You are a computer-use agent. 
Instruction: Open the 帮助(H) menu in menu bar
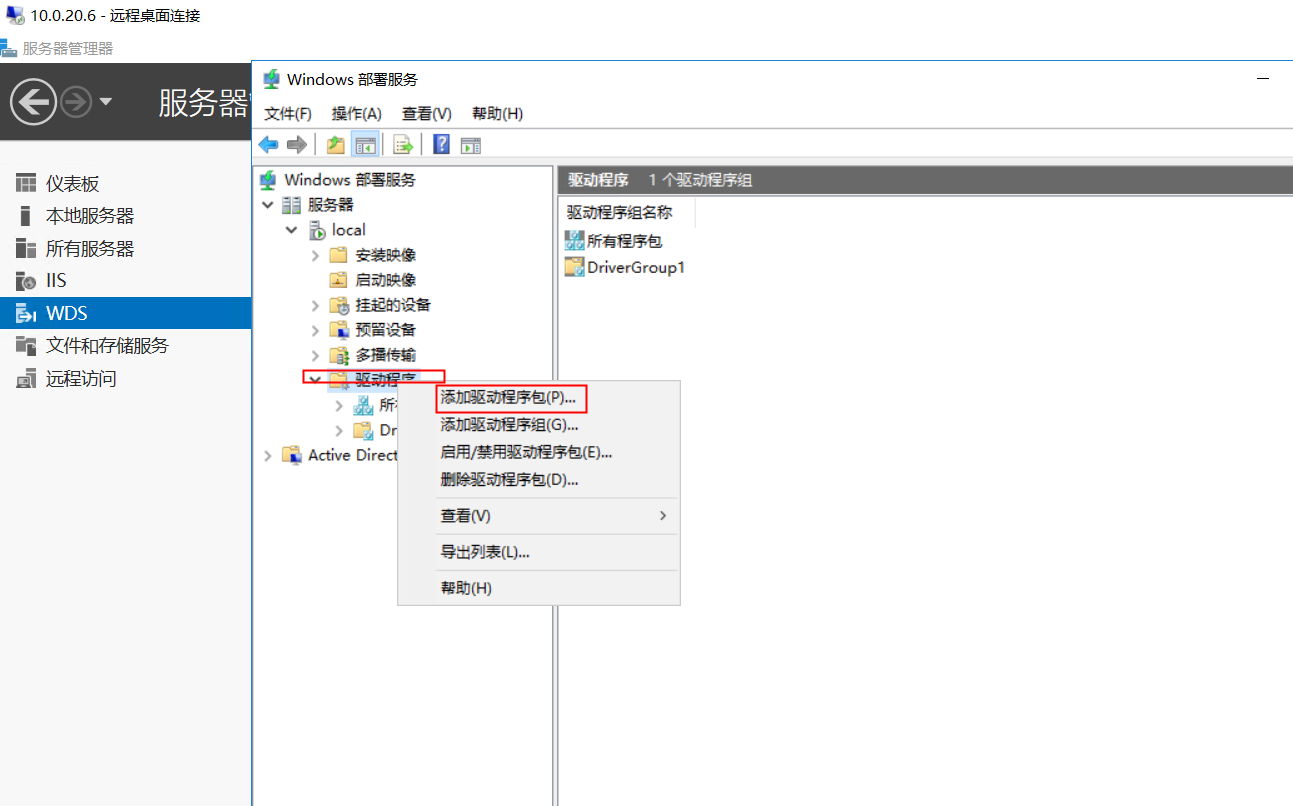coord(497,114)
